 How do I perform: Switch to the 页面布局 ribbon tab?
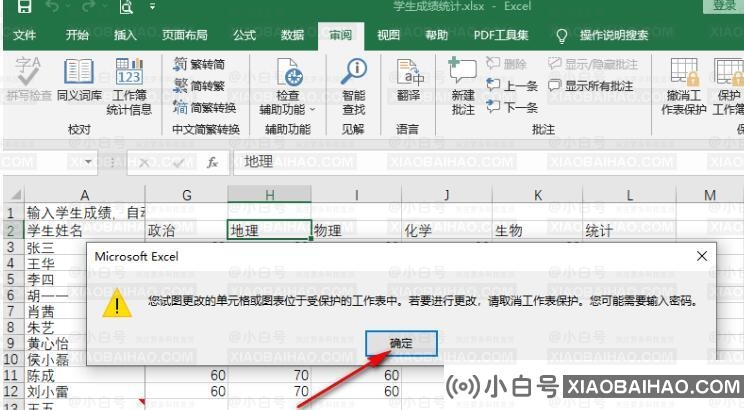(185, 35)
